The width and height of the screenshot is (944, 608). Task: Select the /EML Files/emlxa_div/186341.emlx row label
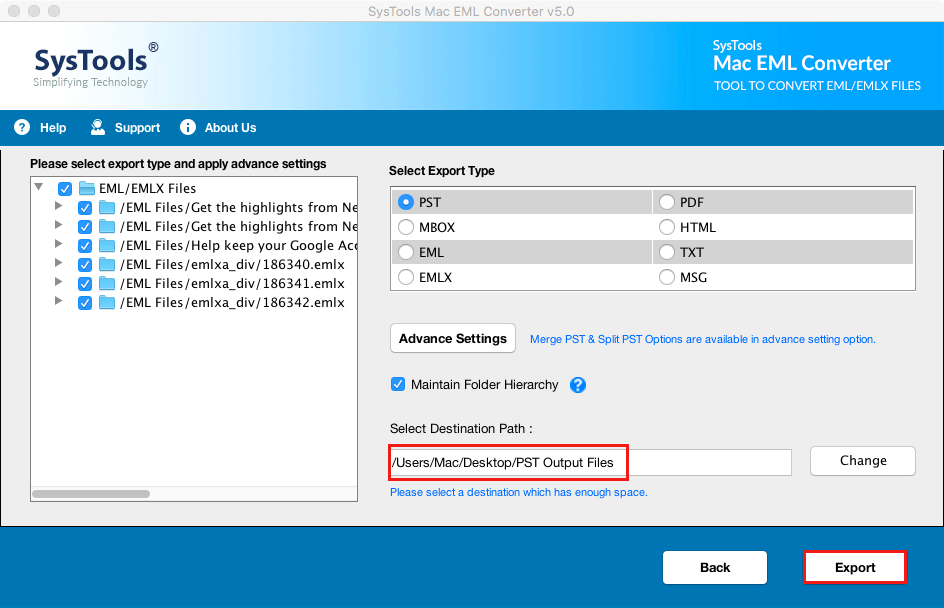click(x=232, y=284)
